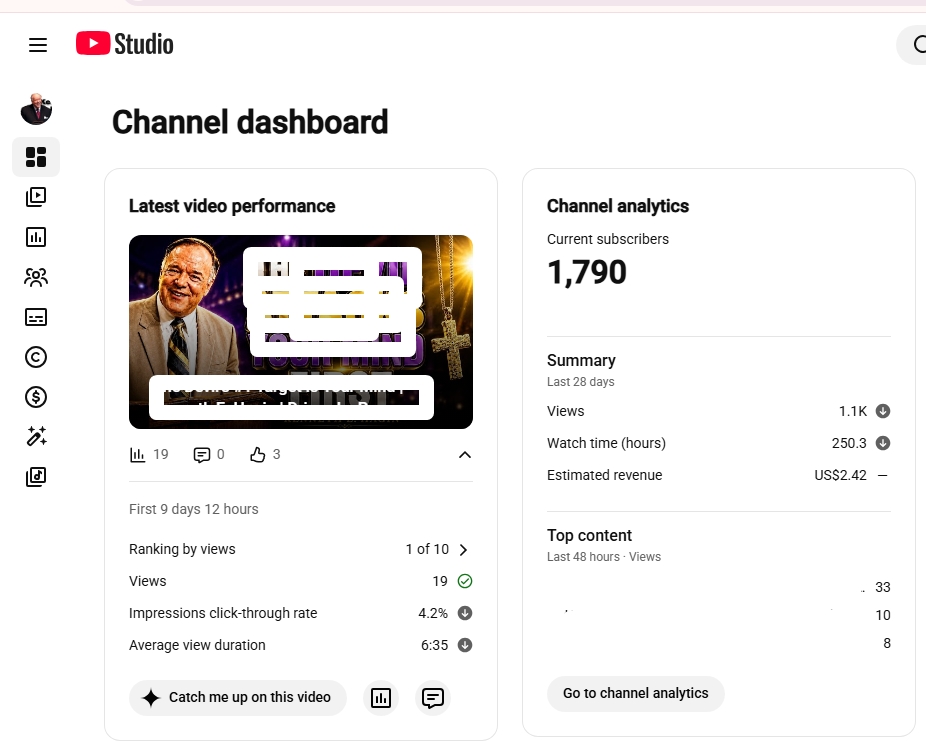
Task: Click the top content row with 8 views
Action: (719, 643)
